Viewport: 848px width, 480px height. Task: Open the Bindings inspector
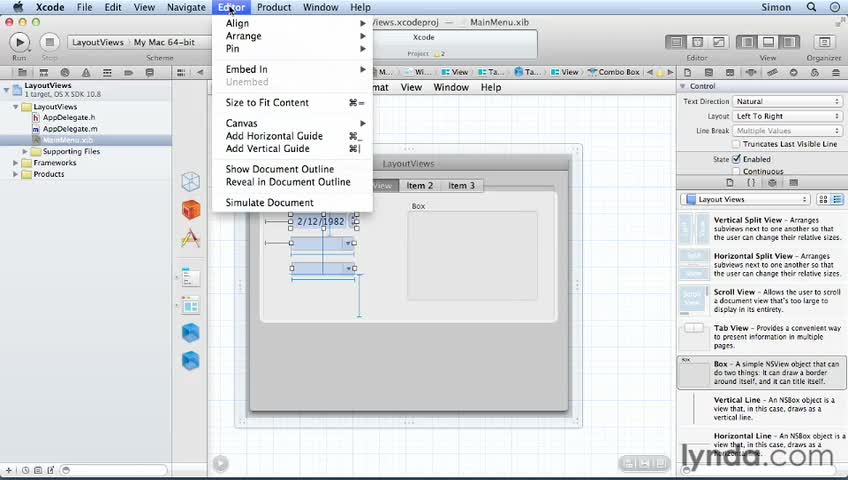click(x=814, y=72)
